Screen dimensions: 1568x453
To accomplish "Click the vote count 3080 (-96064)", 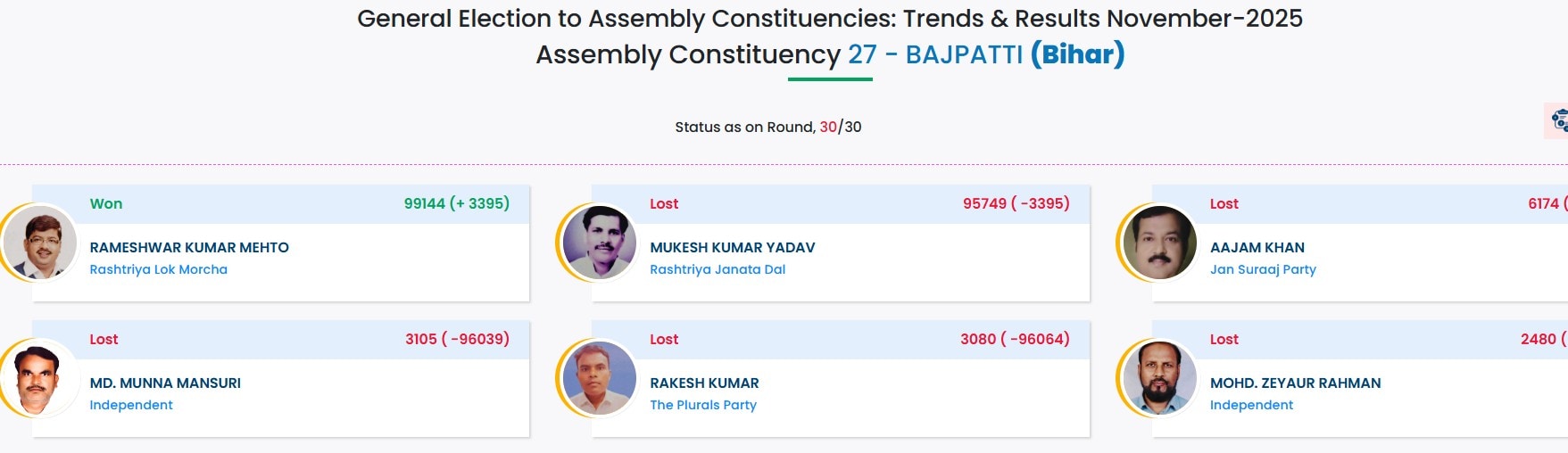I will 1015,340.
